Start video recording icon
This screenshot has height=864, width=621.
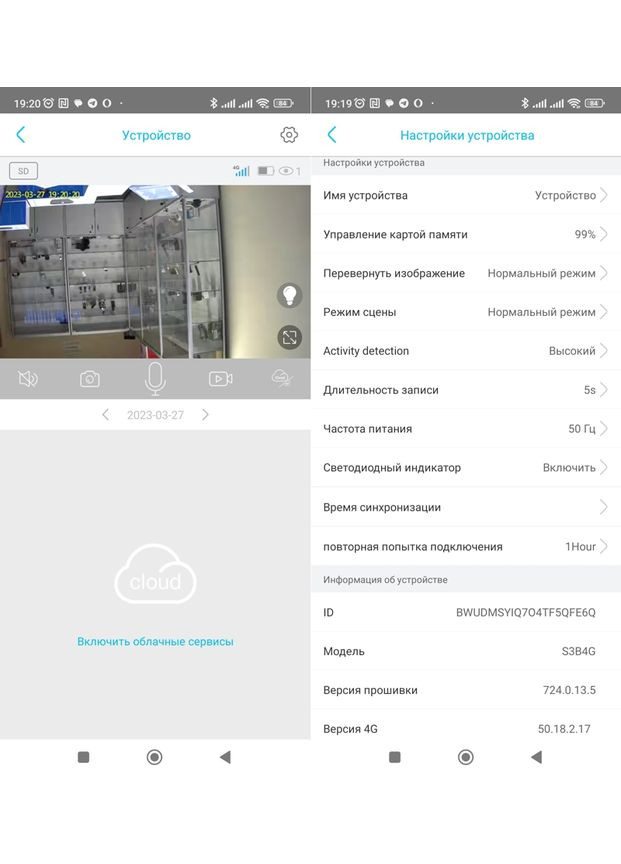coord(220,379)
